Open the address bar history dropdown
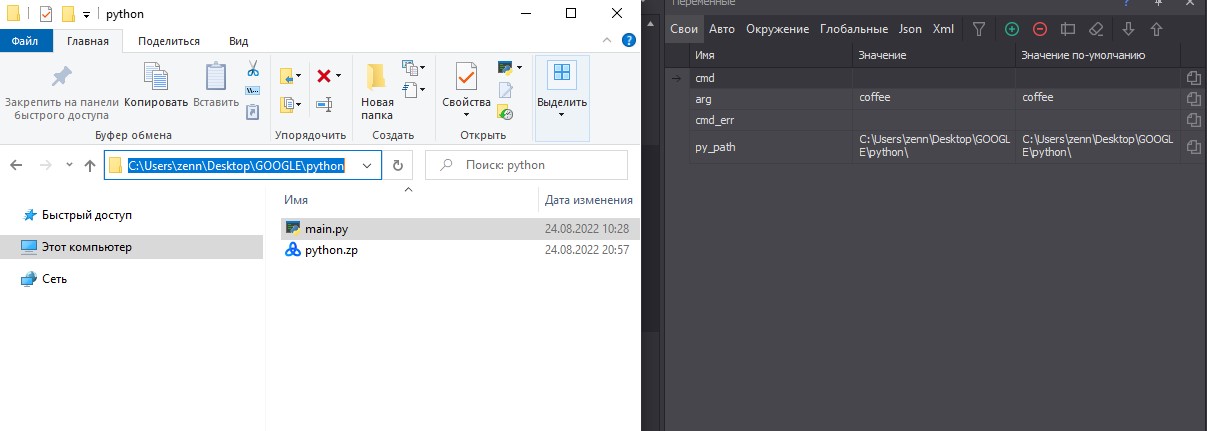This screenshot has height=431, width=1207. (x=368, y=165)
